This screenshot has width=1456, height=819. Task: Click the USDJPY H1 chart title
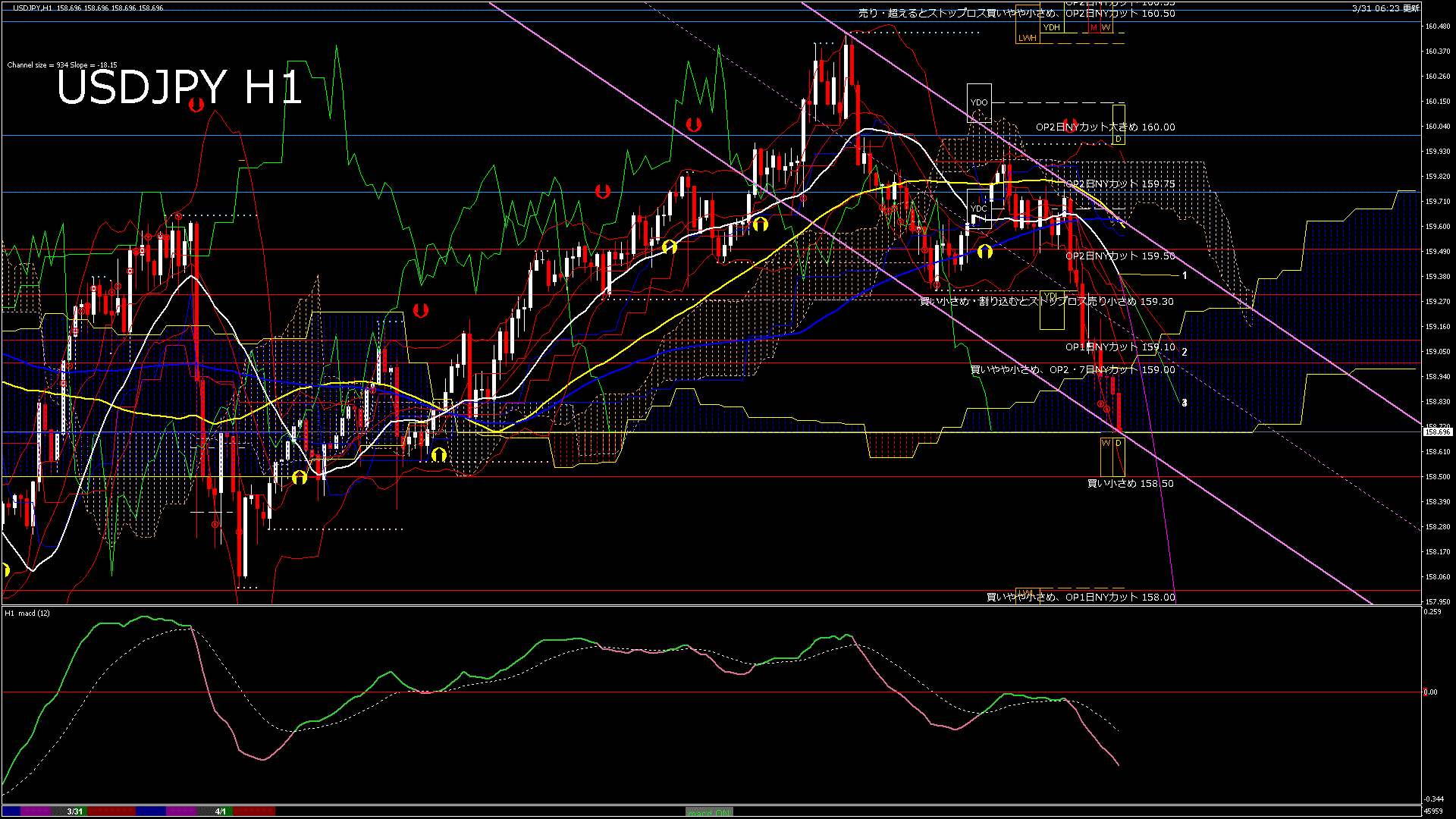pos(180,88)
